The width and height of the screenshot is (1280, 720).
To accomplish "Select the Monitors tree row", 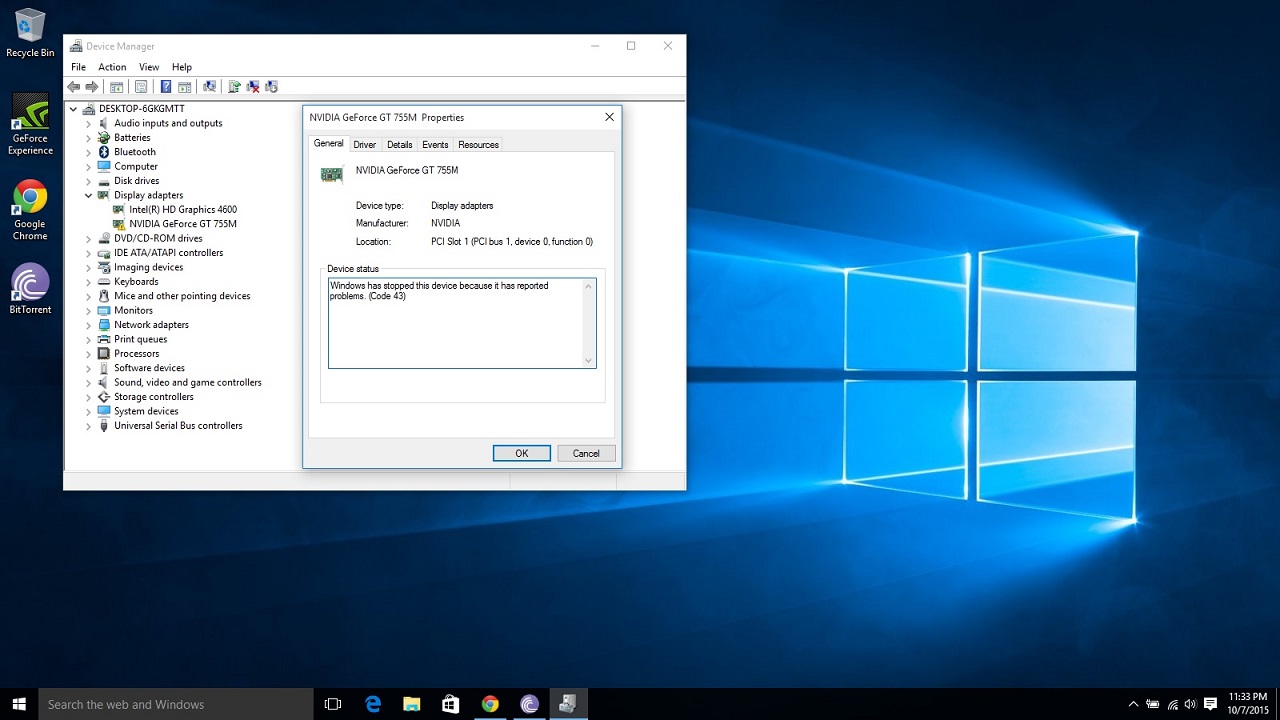I will [x=133, y=311].
